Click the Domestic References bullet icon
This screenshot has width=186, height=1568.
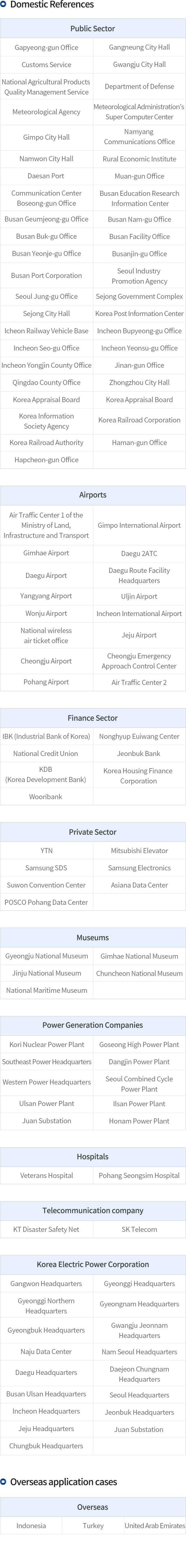[x=4, y=4]
